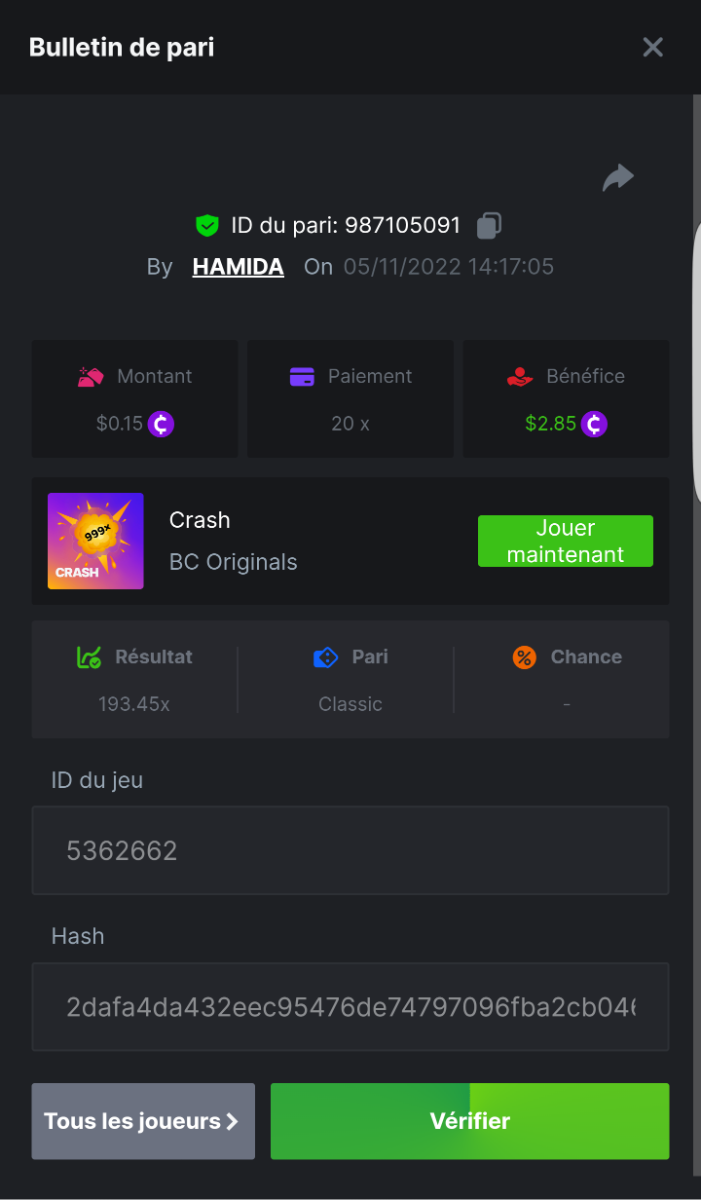The width and height of the screenshot is (701, 1200).
Task: Click the Pari ticket icon
Action: [x=326, y=657]
